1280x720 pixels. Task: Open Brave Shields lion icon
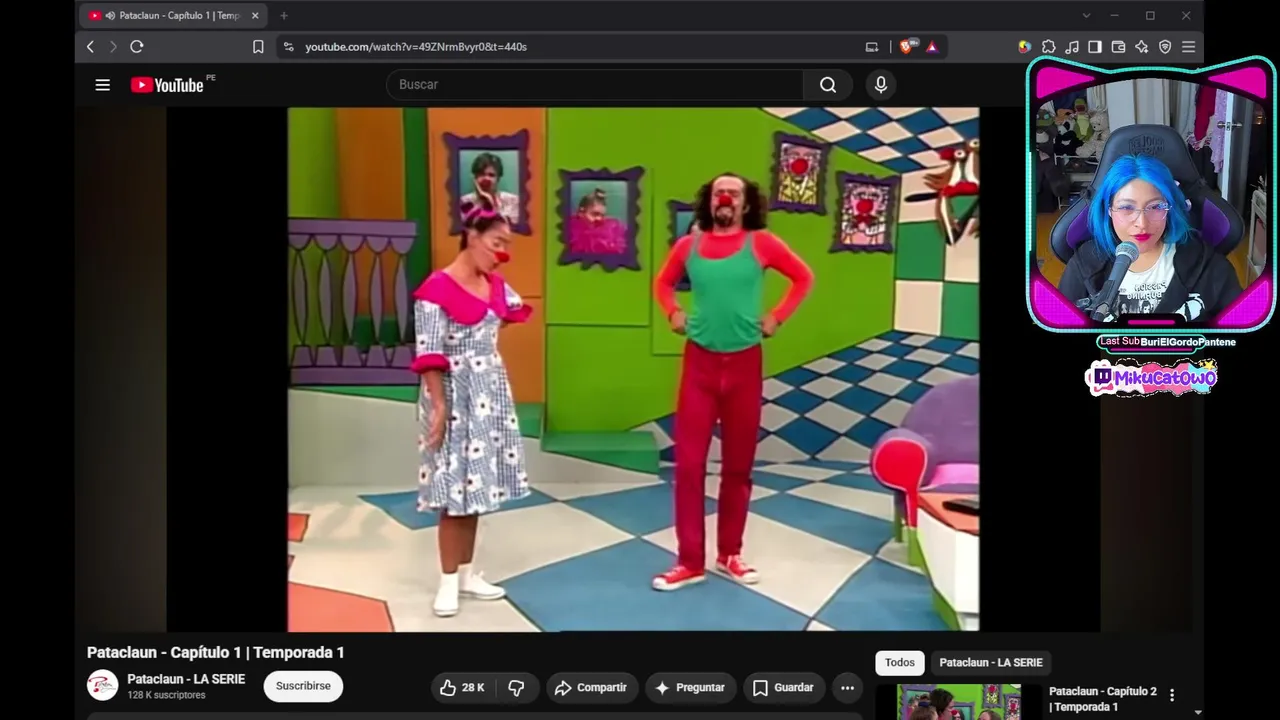[908, 46]
